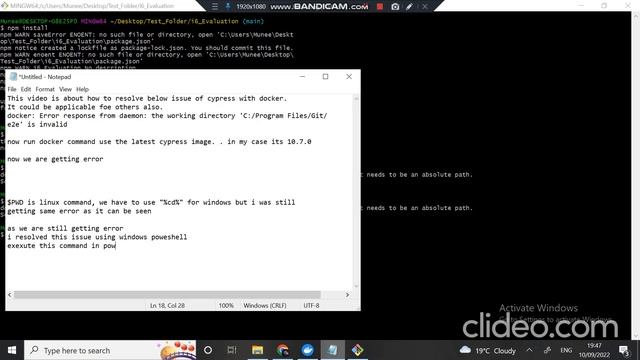Open Task View from the taskbar
The image size is (640, 360).
(232, 350)
